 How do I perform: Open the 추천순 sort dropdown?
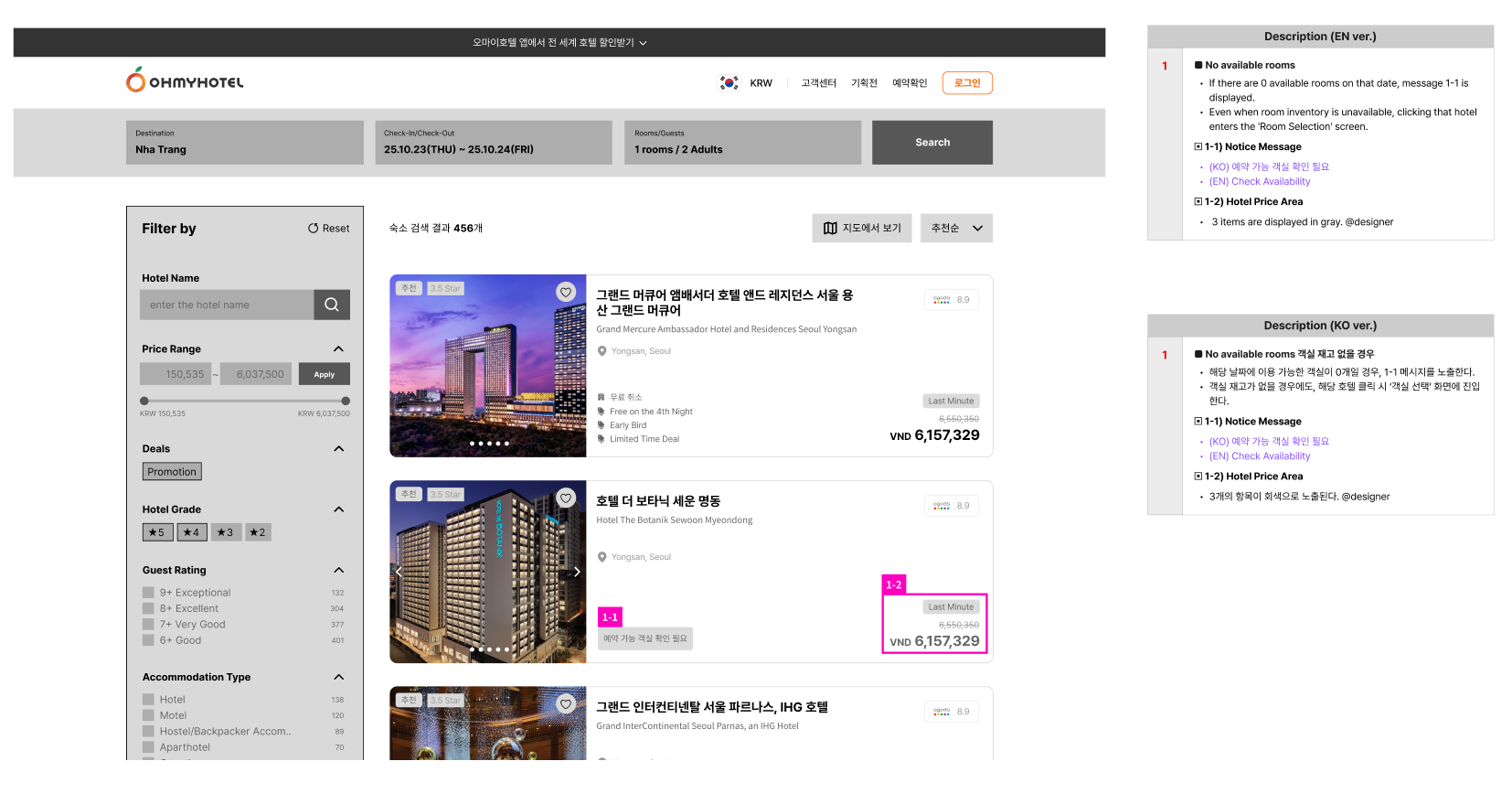[x=956, y=229]
